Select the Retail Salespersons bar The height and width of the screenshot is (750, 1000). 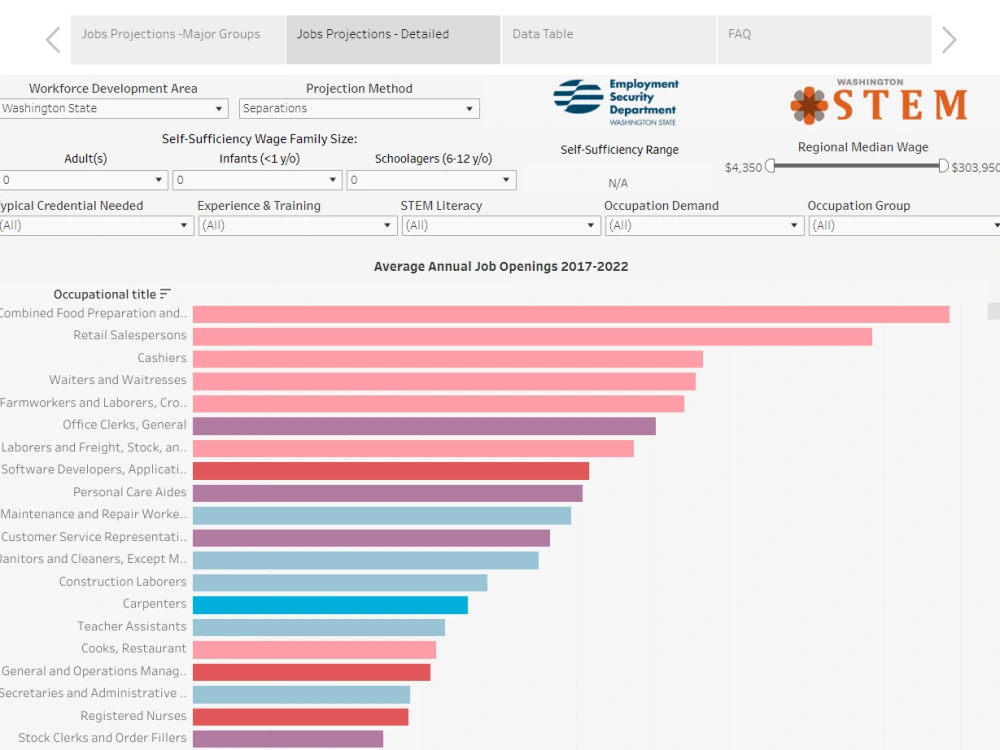[x=533, y=337]
